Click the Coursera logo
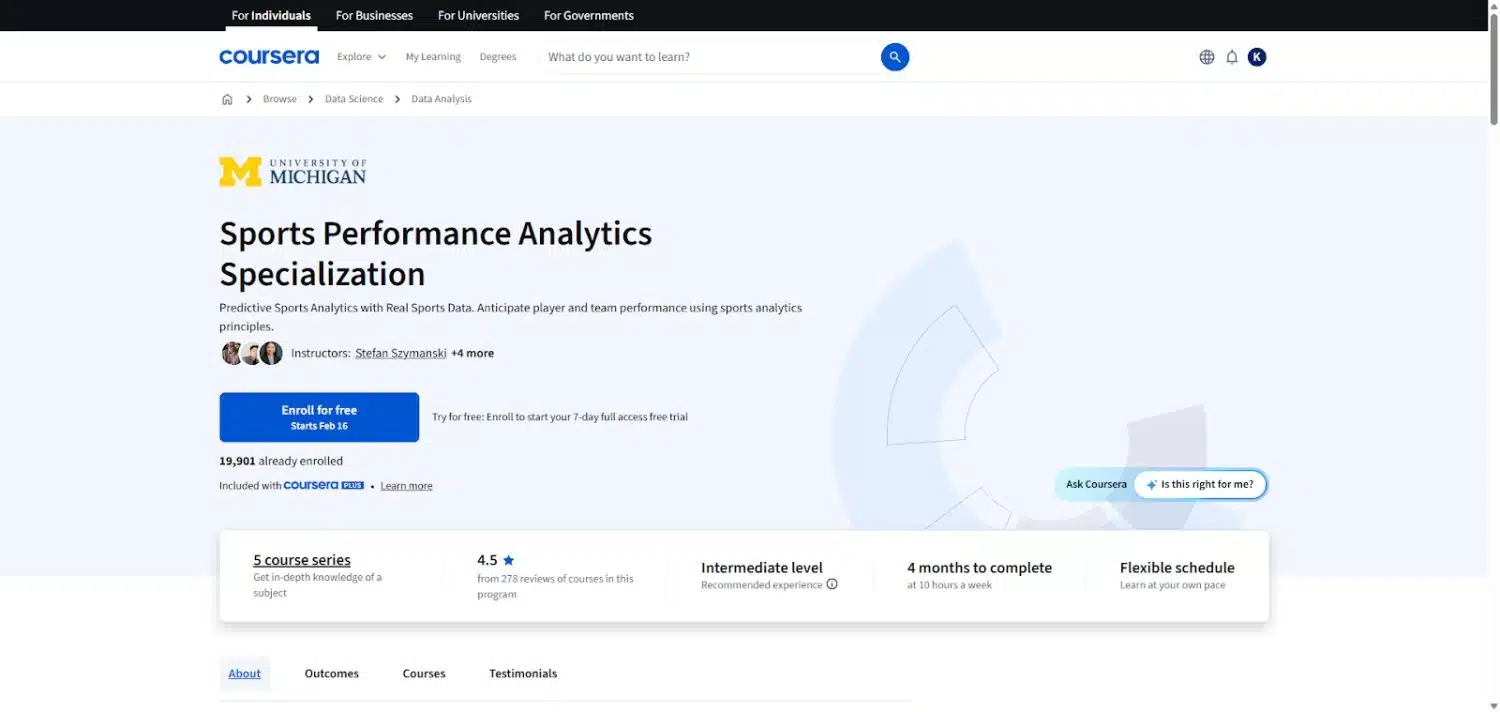The image size is (1500, 712). click(269, 57)
